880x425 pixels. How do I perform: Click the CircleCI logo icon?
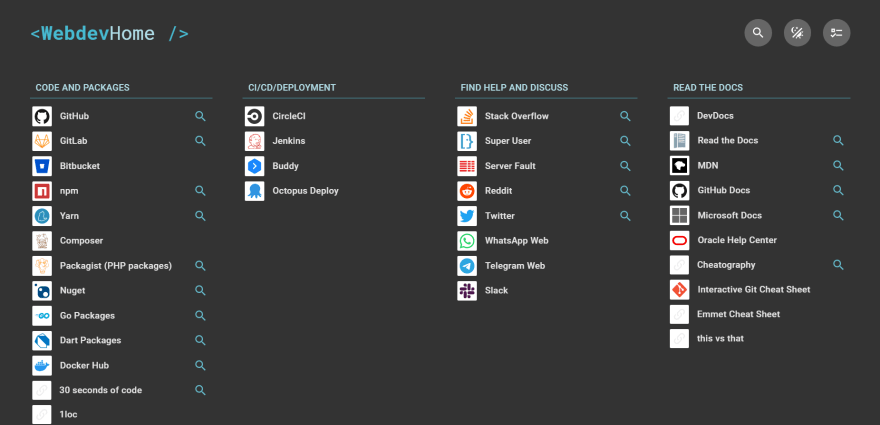click(254, 116)
